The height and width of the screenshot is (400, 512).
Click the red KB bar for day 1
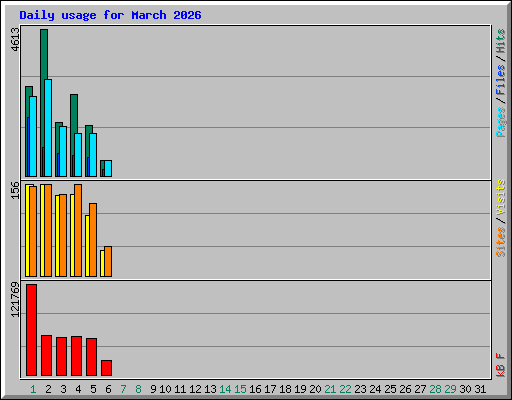[31, 330]
